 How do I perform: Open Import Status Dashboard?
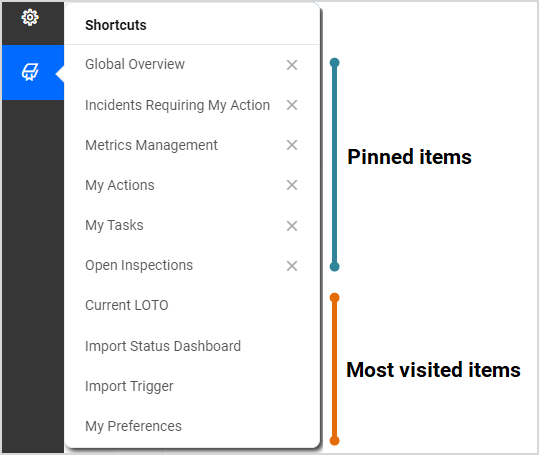(163, 346)
